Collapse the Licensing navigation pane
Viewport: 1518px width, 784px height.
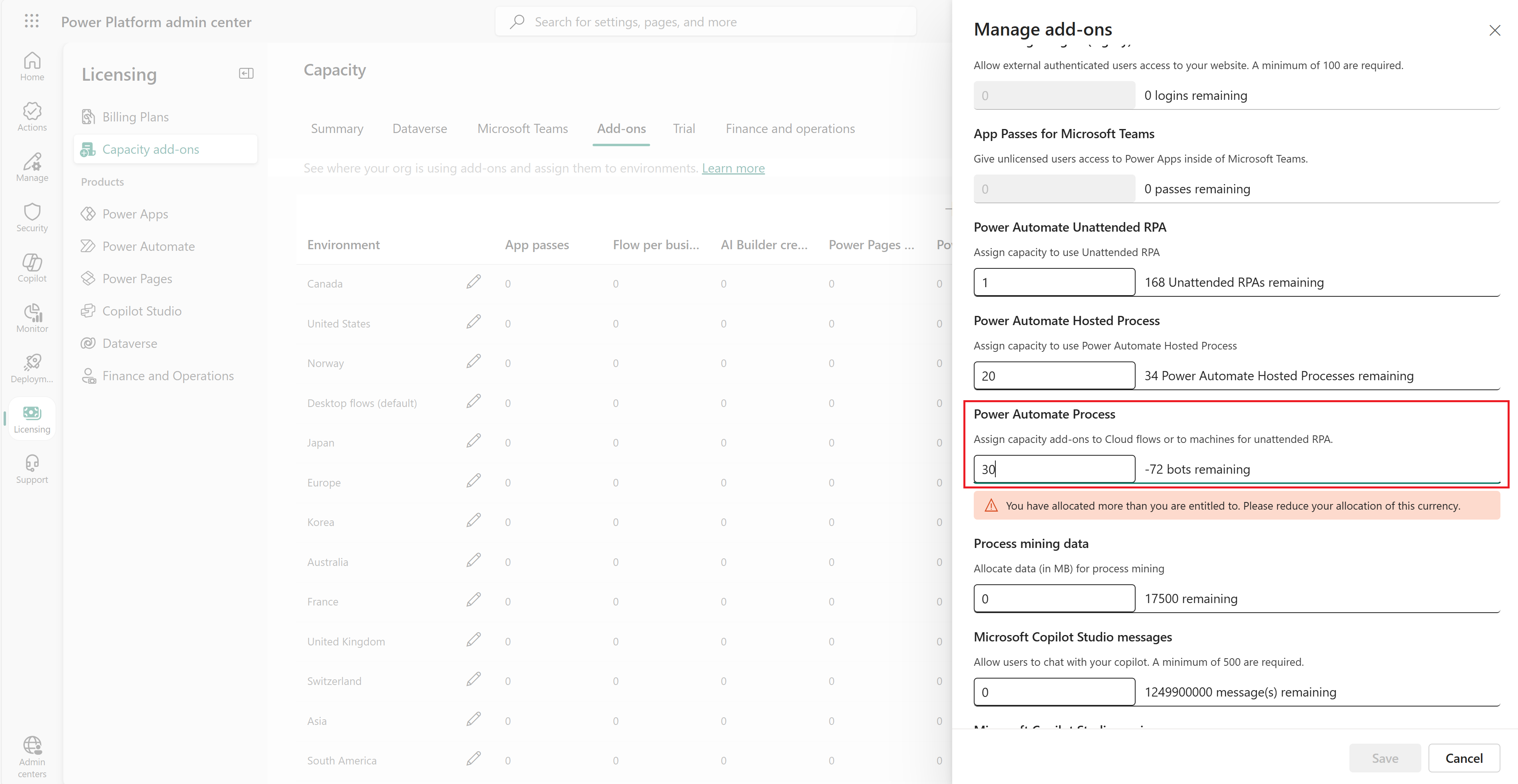(x=246, y=73)
